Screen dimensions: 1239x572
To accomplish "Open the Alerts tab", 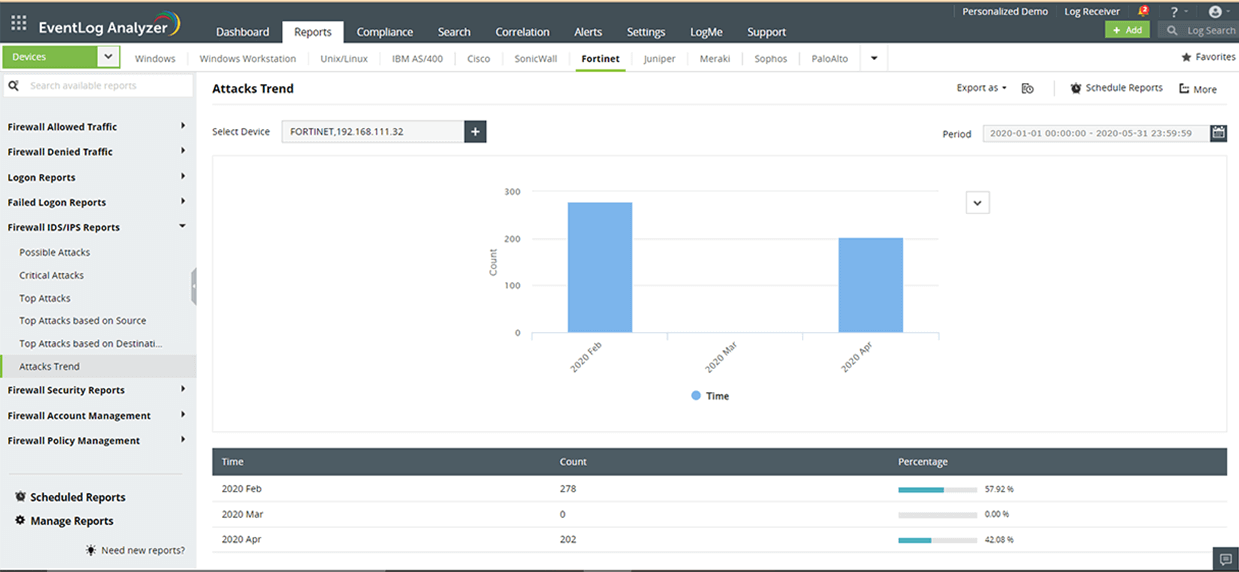I will (588, 32).
